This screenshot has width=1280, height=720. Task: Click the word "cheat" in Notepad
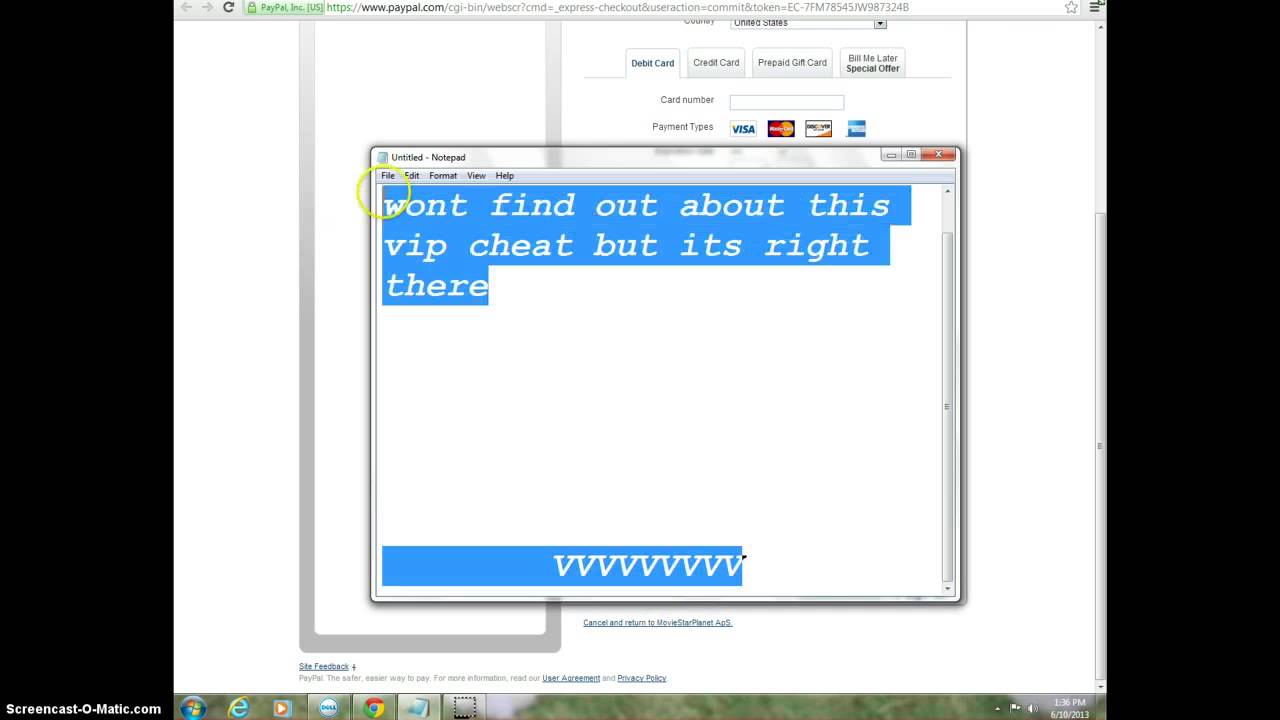(x=520, y=246)
